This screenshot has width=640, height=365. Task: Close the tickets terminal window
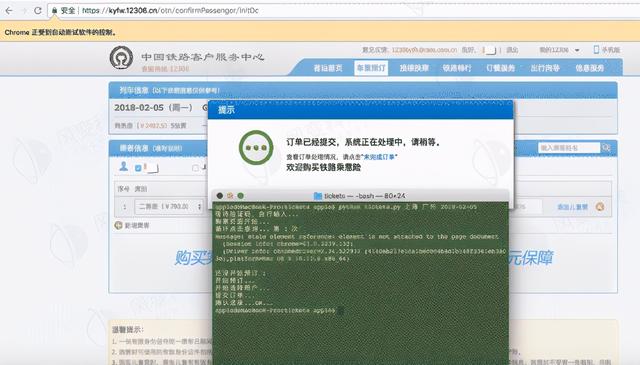coord(220,196)
